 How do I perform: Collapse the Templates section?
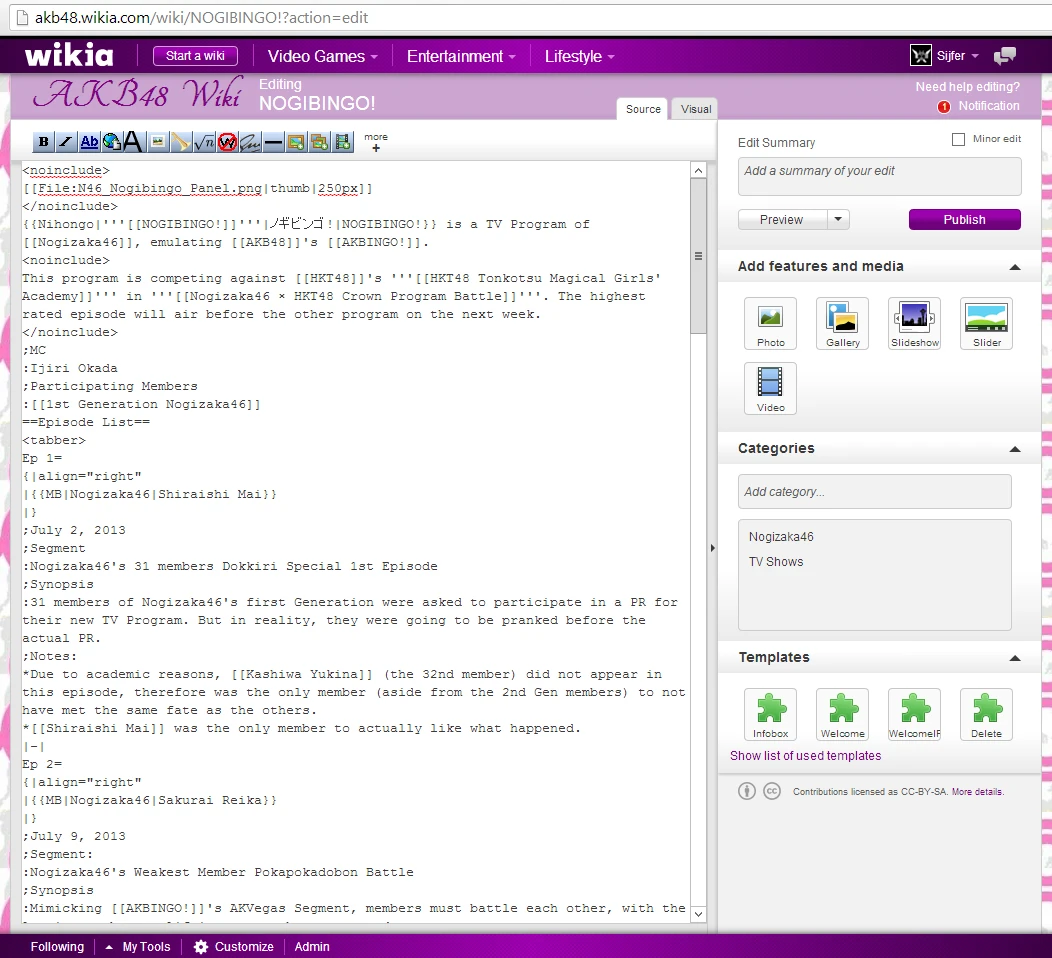tap(1015, 658)
